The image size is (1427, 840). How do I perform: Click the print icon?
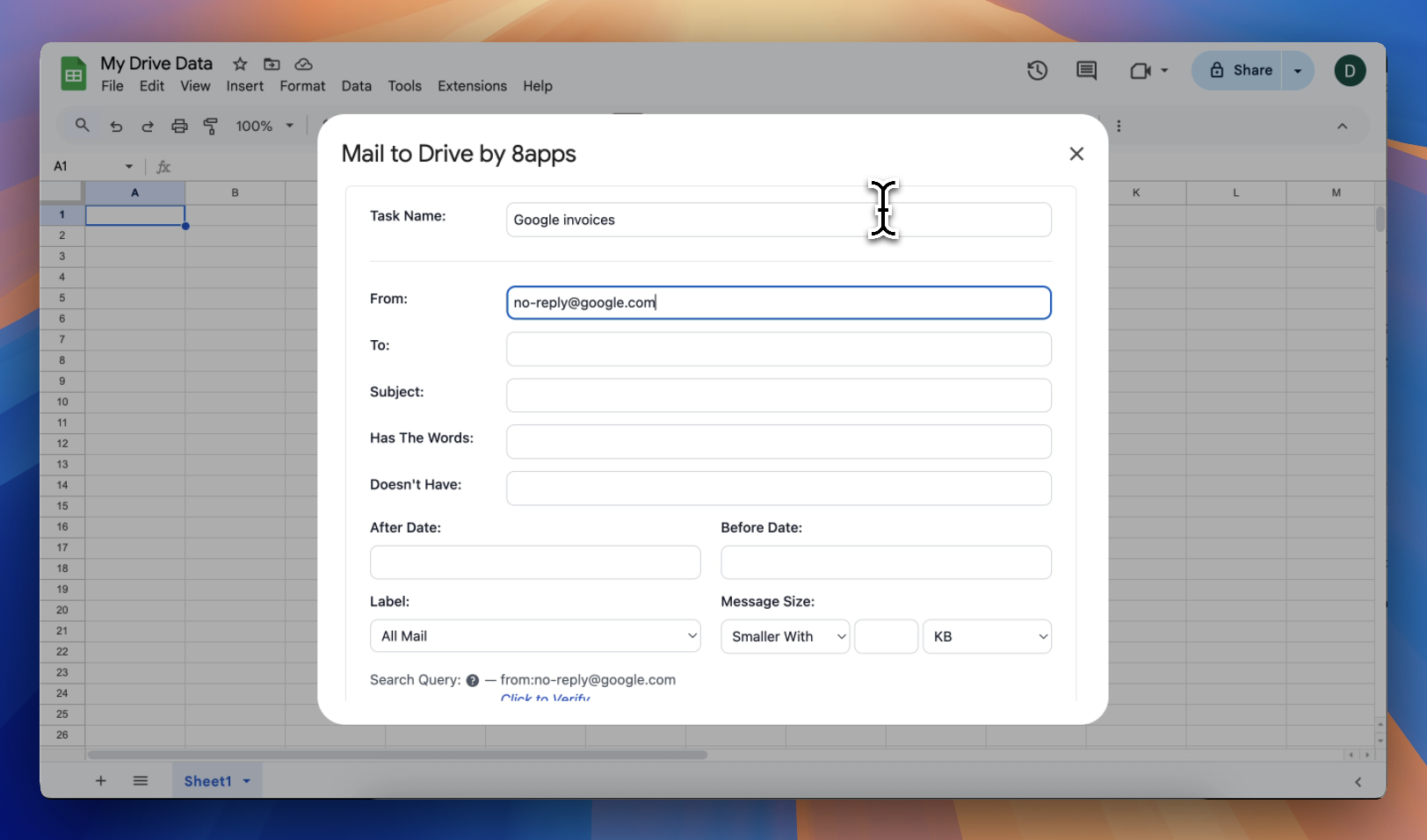click(x=179, y=127)
